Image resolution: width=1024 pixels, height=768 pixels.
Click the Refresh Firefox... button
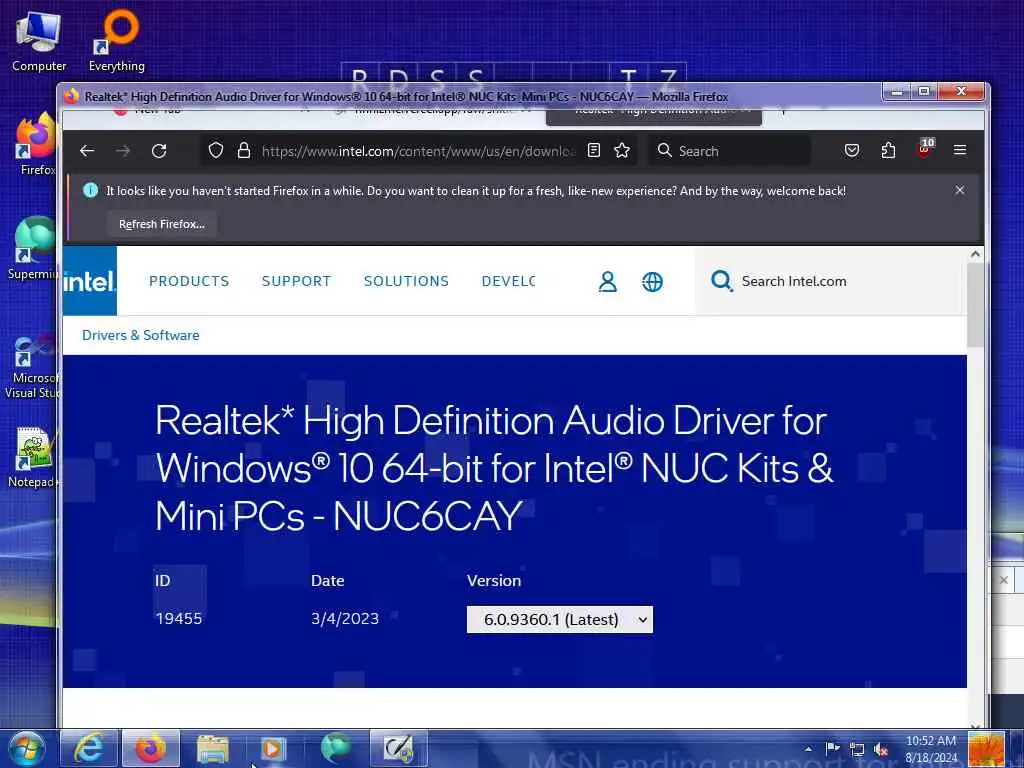tap(161, 224)
